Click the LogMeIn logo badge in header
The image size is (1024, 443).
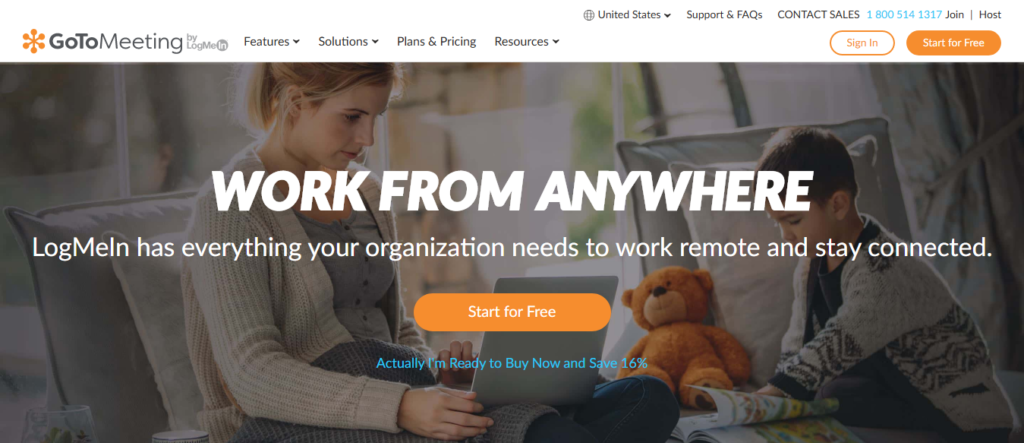point(207,42)
